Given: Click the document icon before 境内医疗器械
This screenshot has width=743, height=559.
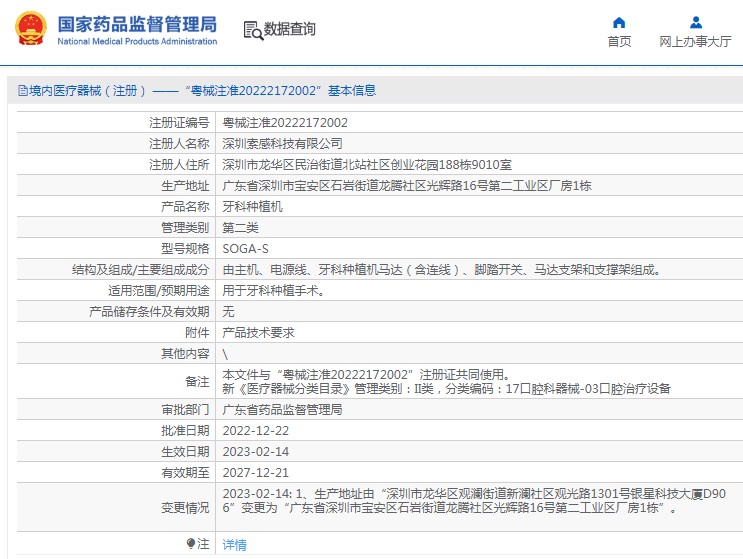Looking at the screenshot, I should pos(22,90).
